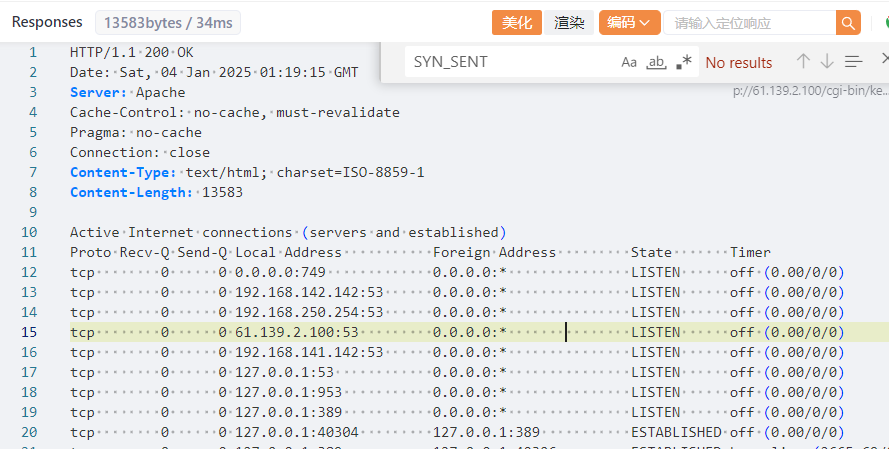Open the 编码 encoding dropdown

point(629,23)
